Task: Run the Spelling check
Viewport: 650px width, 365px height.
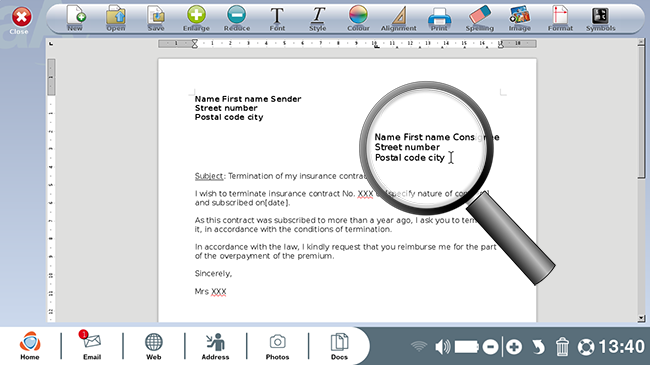Action: tap(480, 19)
